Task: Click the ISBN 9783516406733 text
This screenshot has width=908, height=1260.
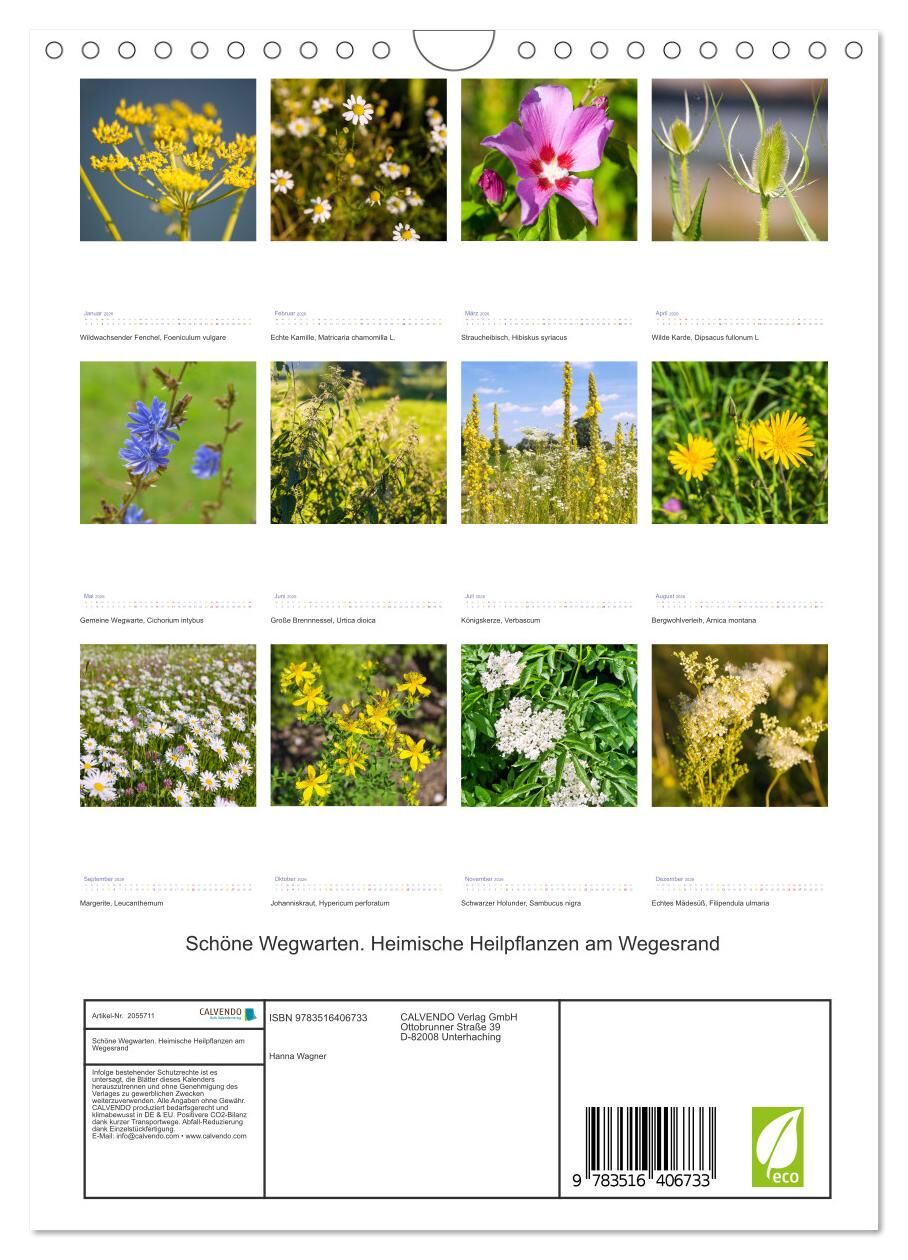Action: [x=318, y=1018]
